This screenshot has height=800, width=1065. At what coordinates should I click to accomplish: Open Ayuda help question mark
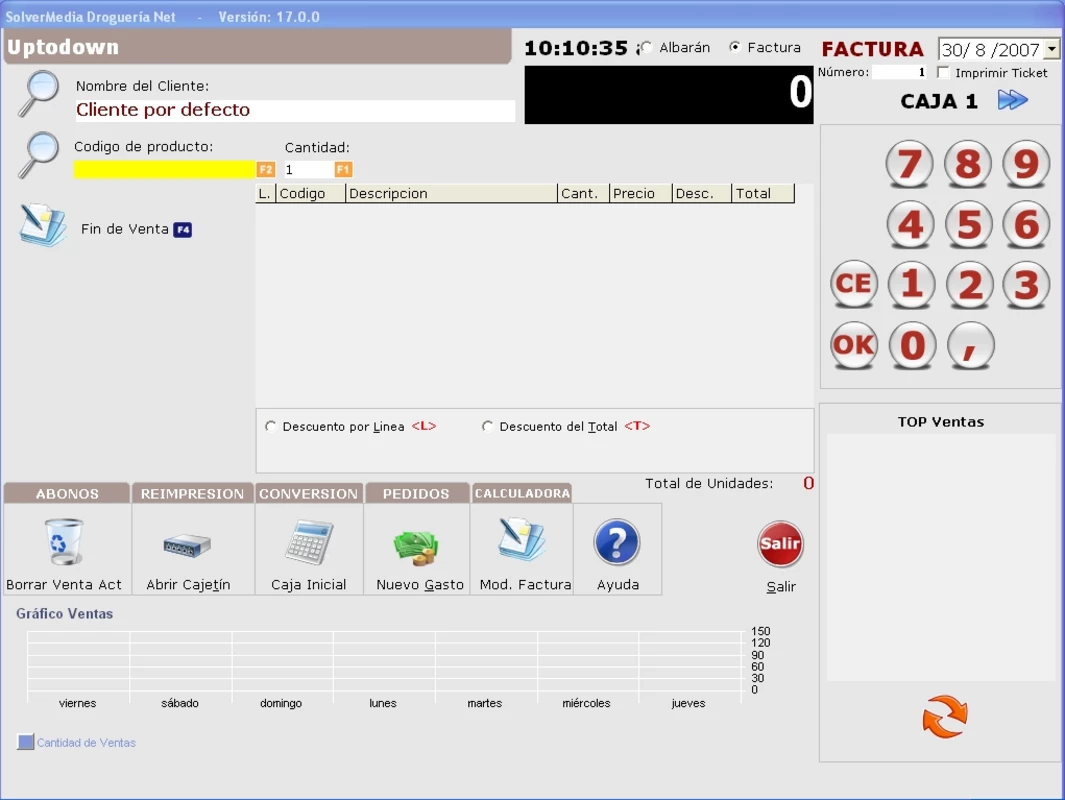[x=617, y=543]
